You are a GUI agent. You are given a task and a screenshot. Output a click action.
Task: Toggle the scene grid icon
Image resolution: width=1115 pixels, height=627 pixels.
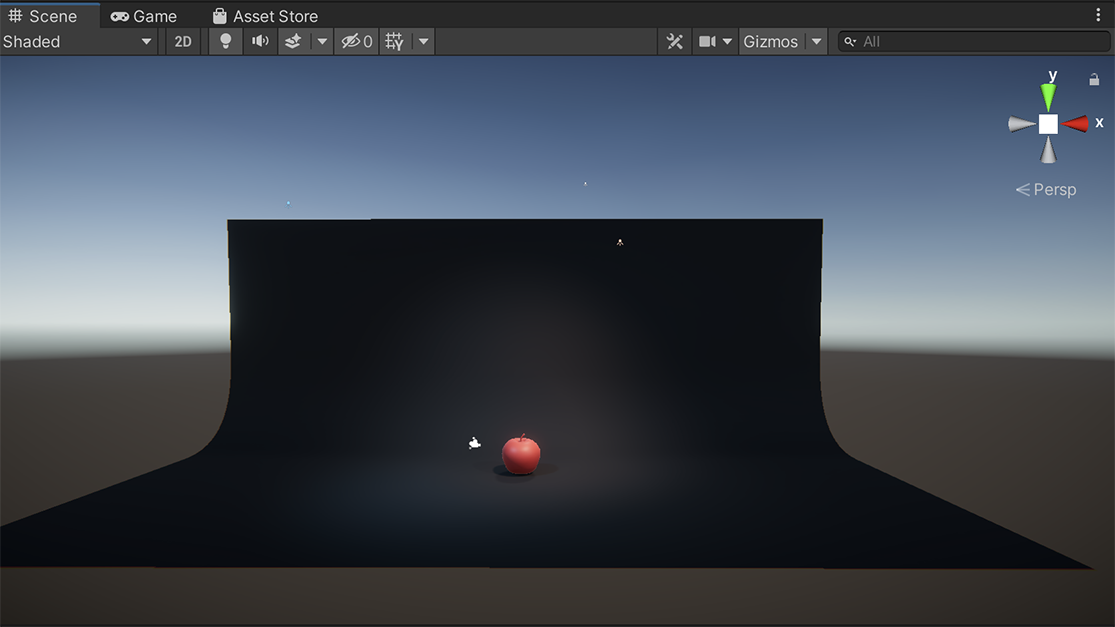click(395, 42)
